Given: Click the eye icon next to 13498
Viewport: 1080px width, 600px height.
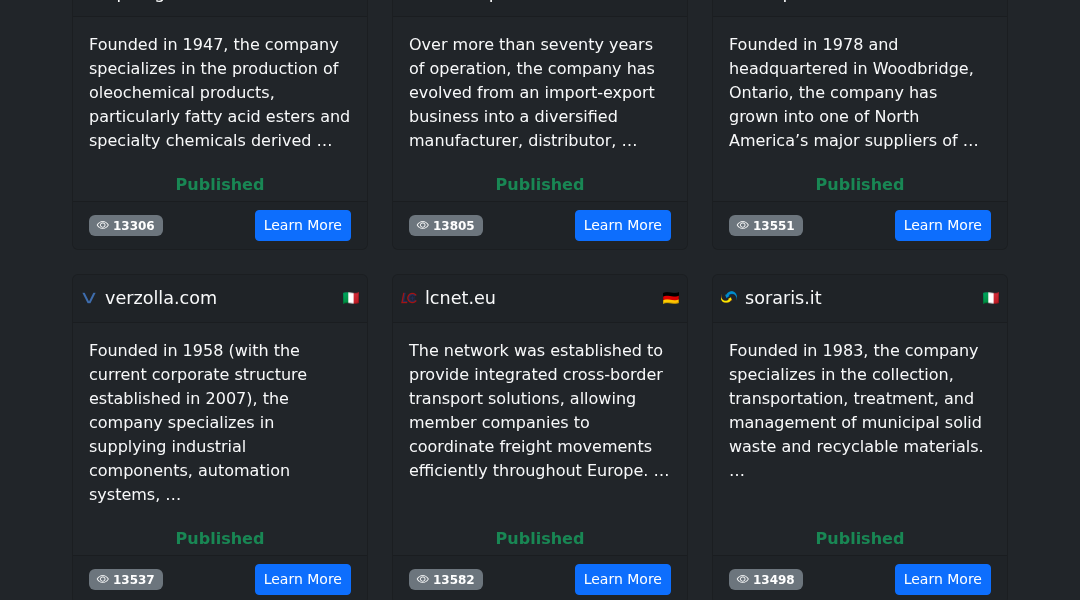Looking at the screenshot, I should [x=742, y=579].
